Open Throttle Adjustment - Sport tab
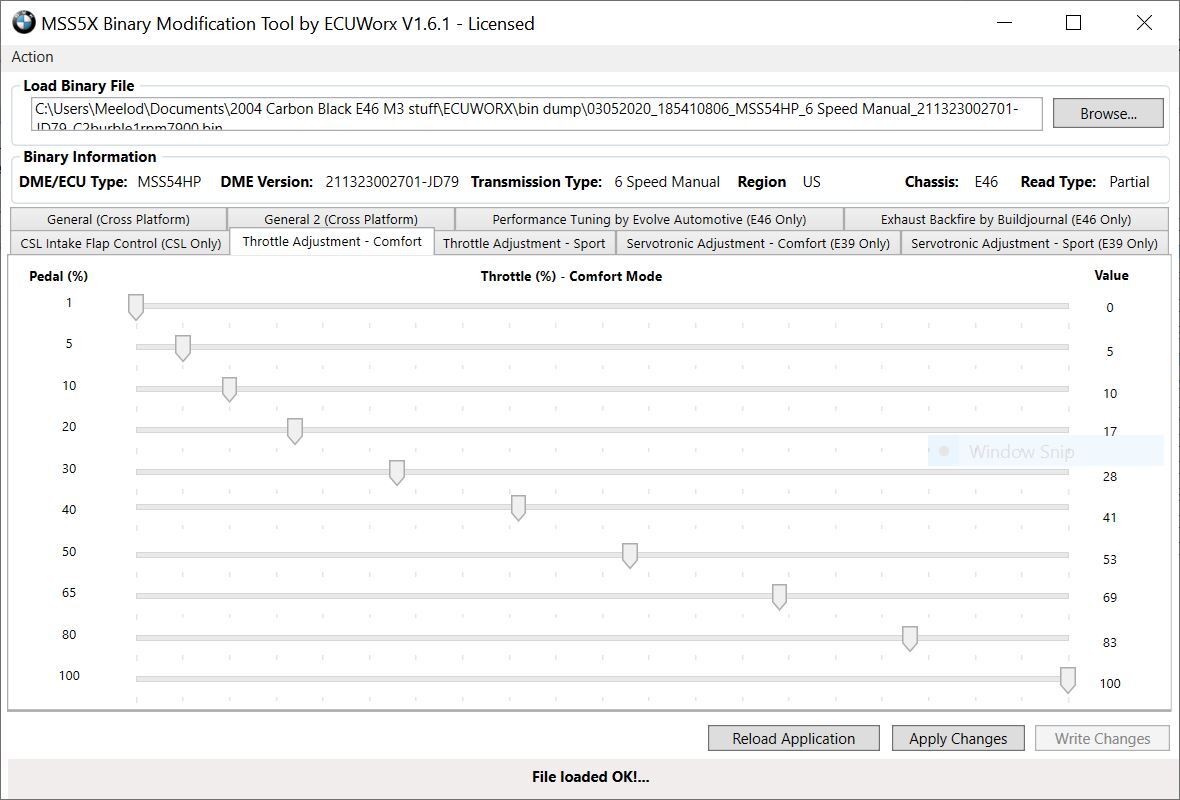The height and width of the screenshot is (800, 1180). point(524,243)
